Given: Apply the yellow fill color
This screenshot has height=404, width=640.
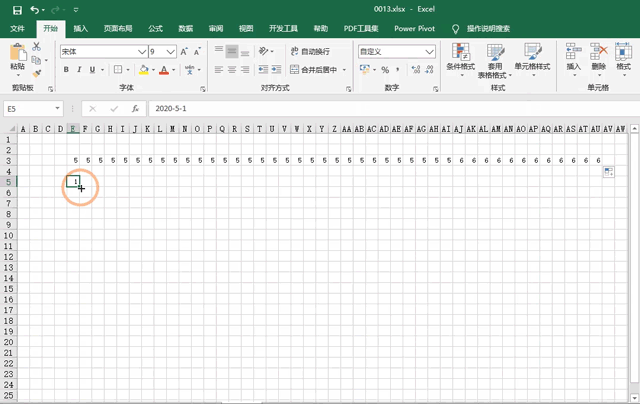Looking at the screenshot, I should click(144, 70).
